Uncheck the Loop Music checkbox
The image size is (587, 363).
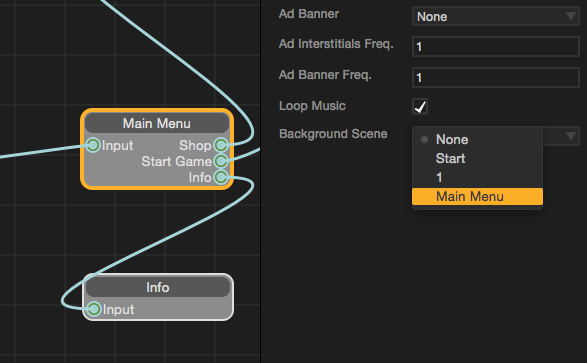(420, 107)
